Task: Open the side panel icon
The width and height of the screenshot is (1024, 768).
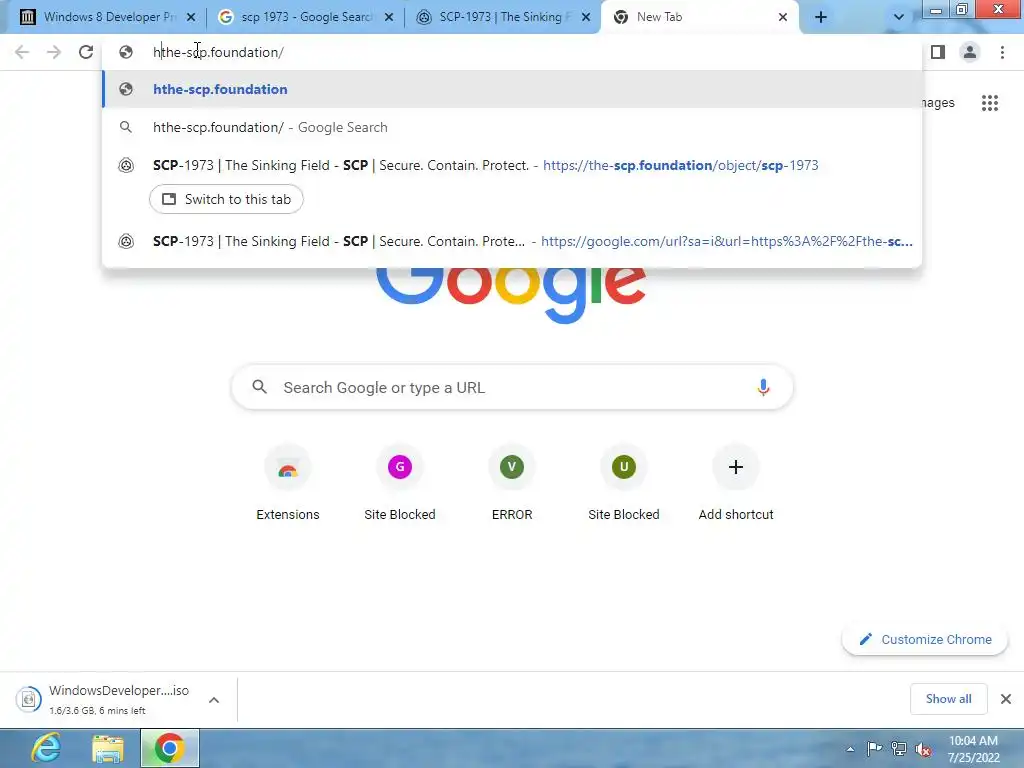Action: 938,52
